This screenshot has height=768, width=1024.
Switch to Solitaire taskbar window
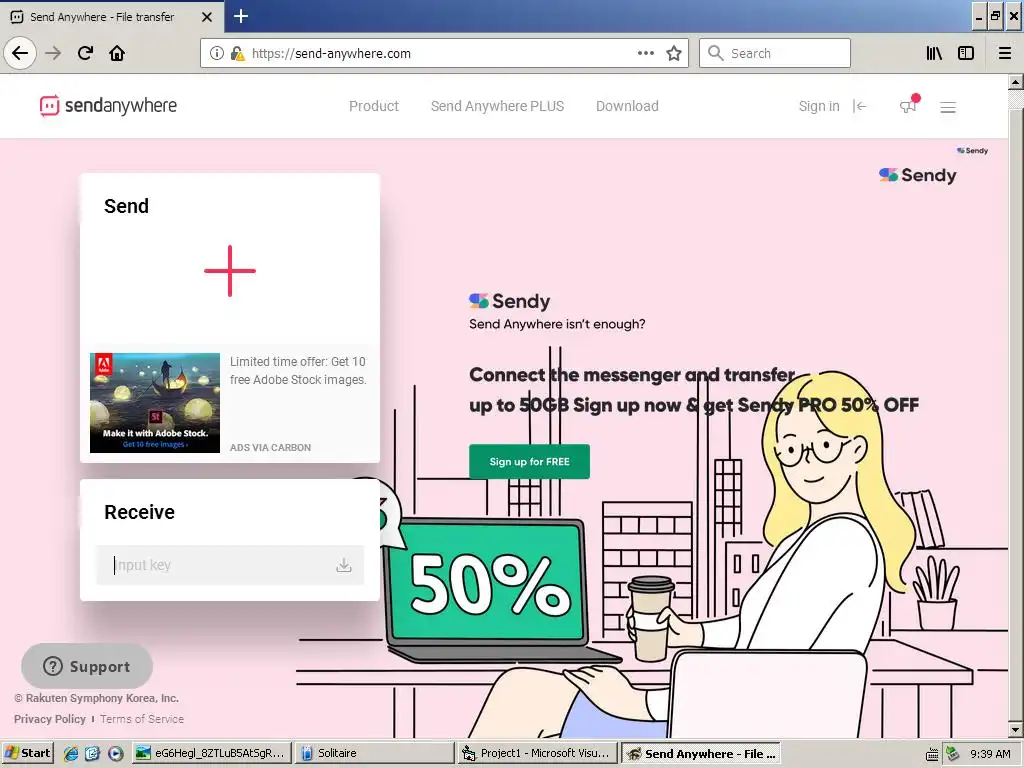(x=374, y=753)
